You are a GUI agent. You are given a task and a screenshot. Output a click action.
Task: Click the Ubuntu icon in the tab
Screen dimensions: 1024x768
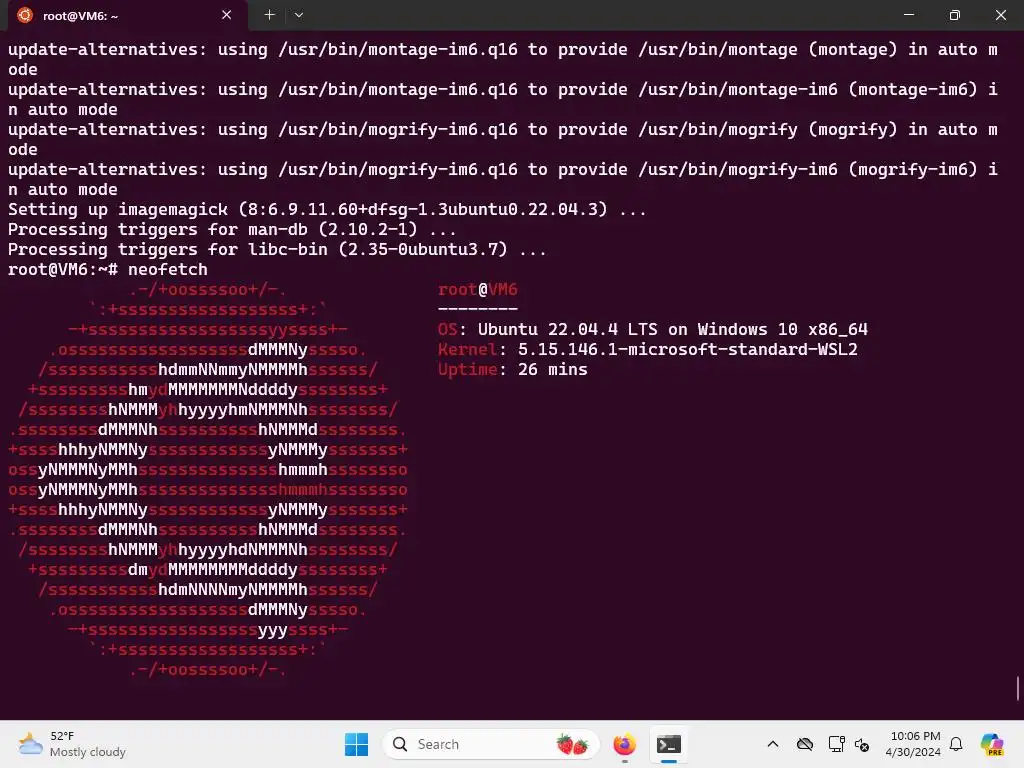25,15
